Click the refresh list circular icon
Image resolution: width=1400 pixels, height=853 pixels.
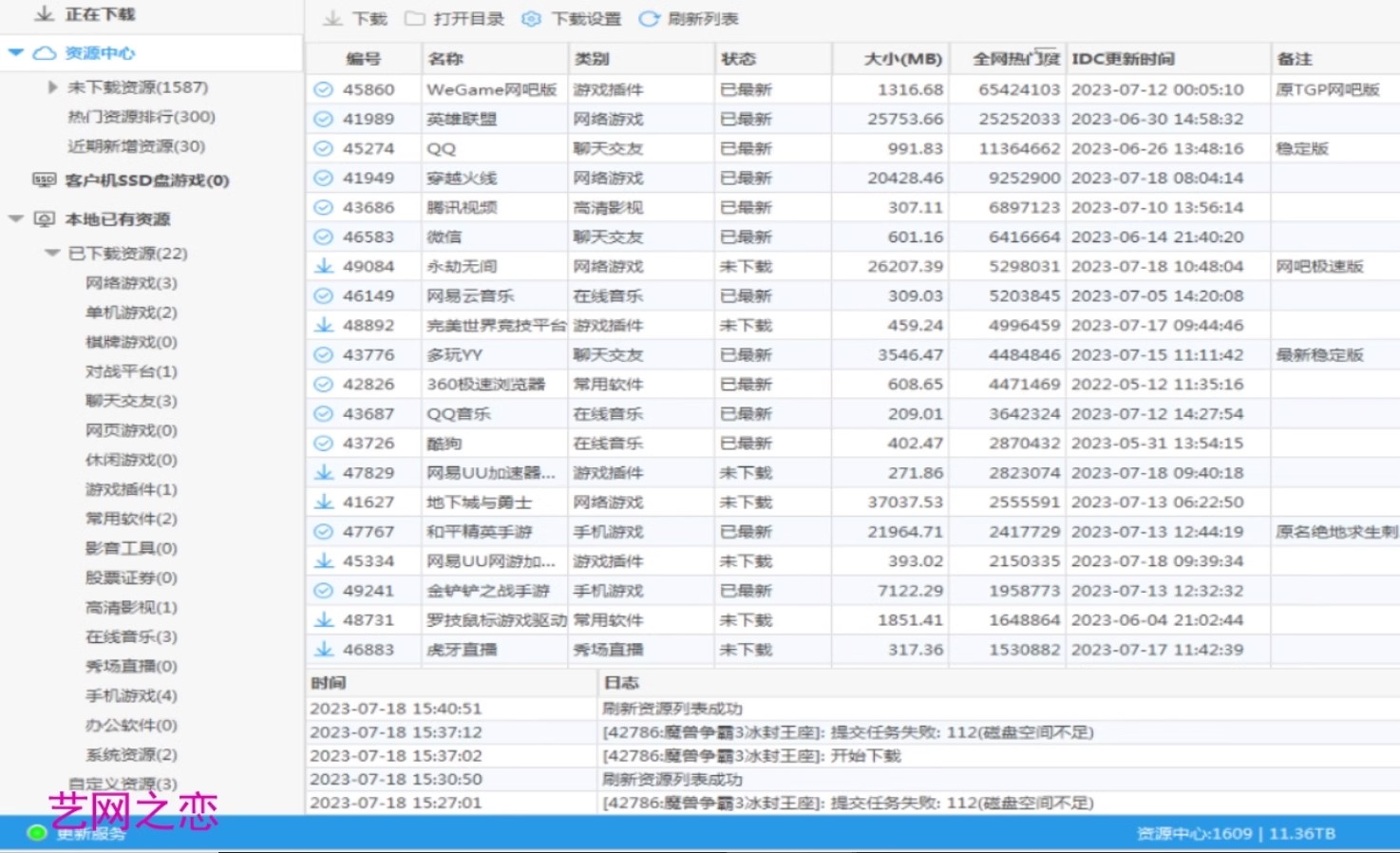649,19
